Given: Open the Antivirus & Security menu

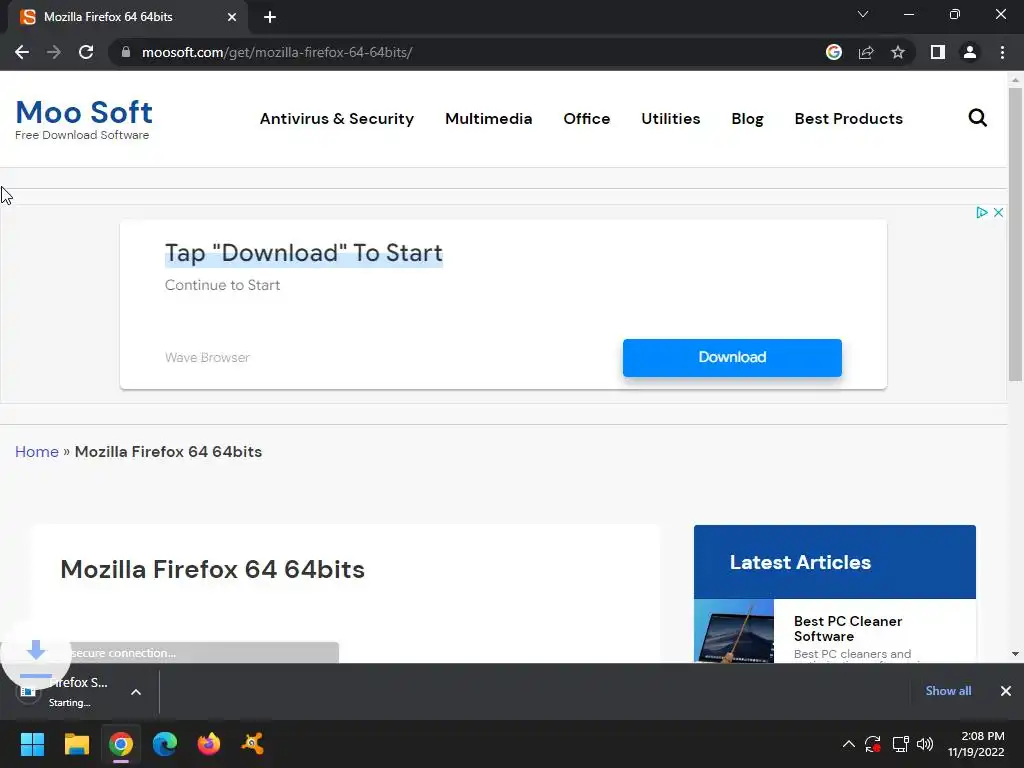Looking at the screenshot, I should pyautogui.click(x=337, y=119).
